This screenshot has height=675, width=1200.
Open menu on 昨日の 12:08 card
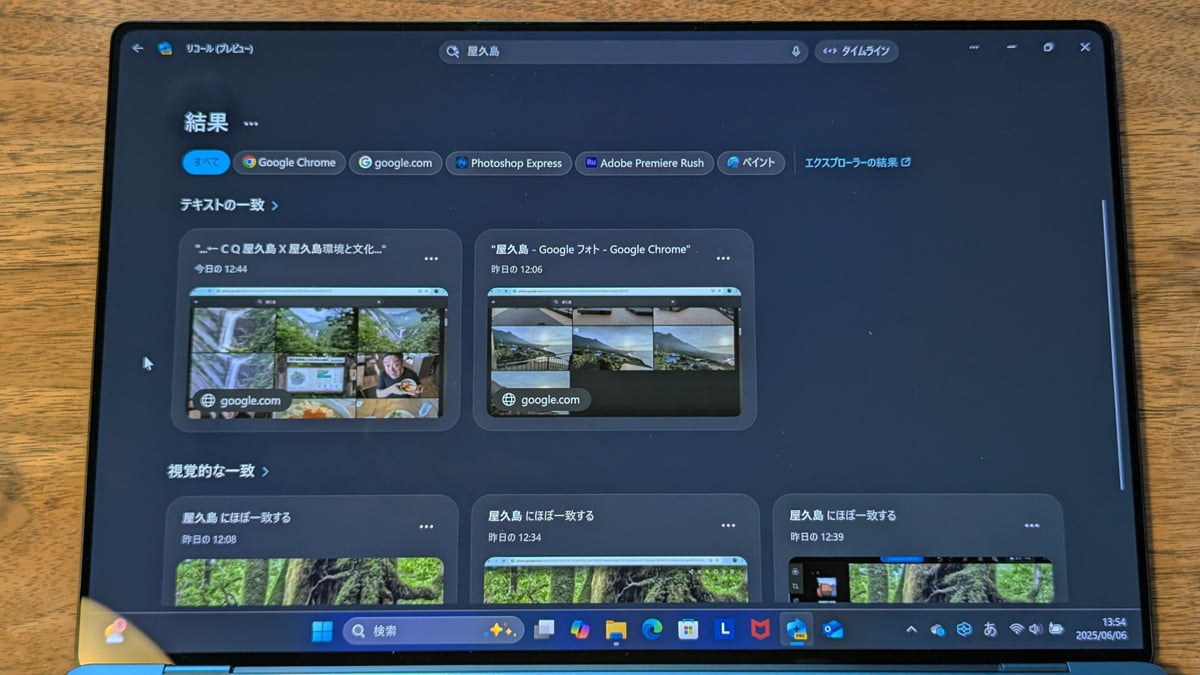coord(426,527)
